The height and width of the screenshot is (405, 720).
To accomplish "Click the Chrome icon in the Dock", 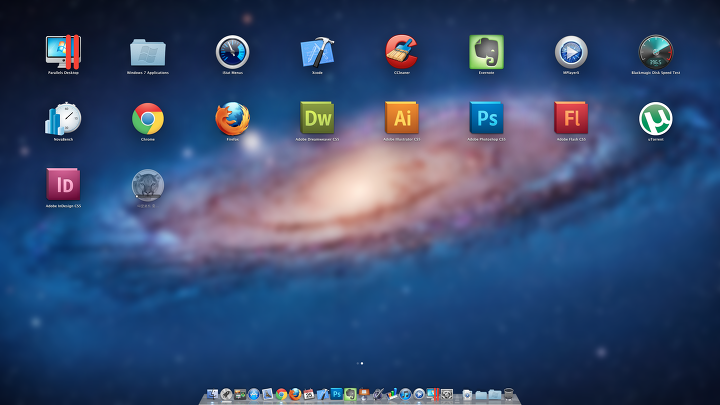I will click(x=281, y=394).
